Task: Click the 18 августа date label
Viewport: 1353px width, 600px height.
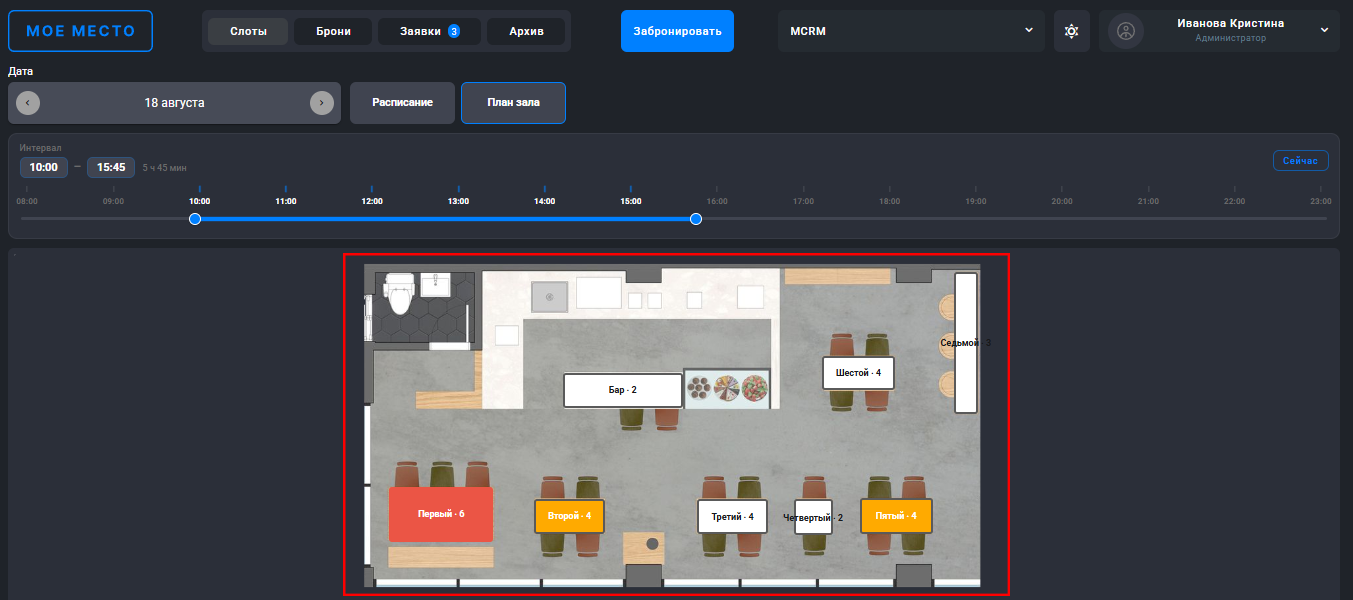Action: click(174, 103)
